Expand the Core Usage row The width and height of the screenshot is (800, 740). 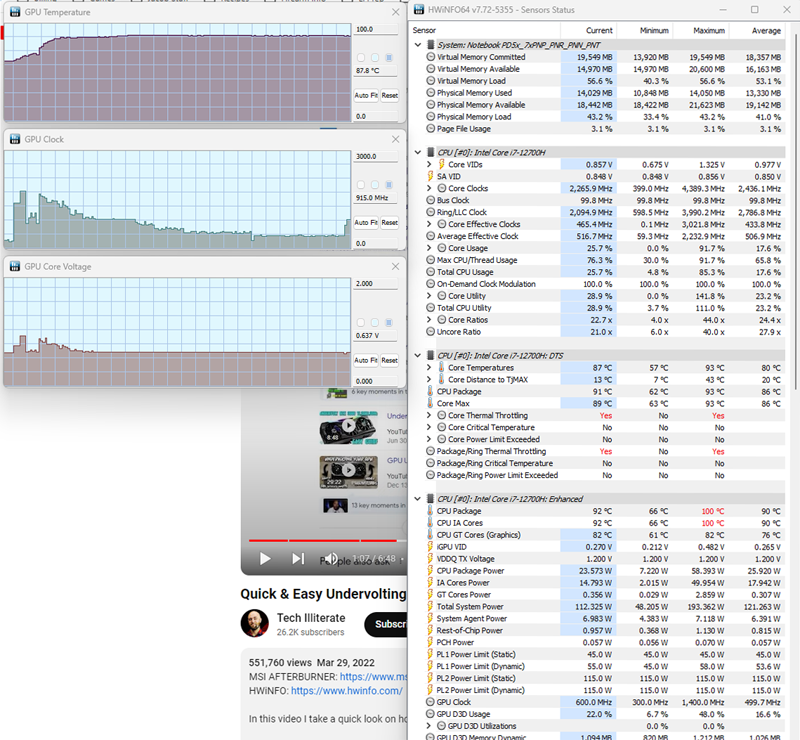[429, 248]
